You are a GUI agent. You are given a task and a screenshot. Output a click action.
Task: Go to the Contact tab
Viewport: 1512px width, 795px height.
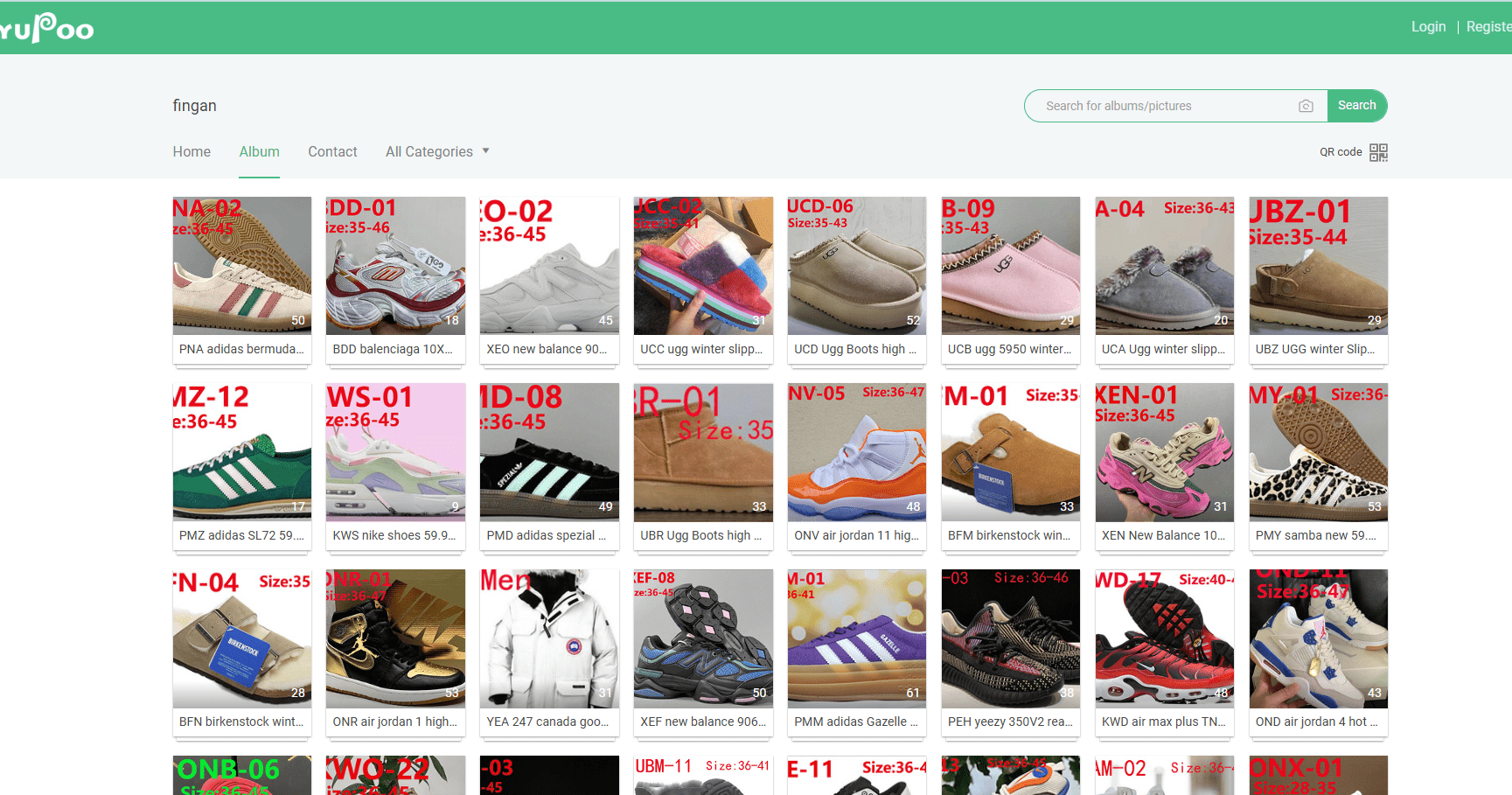tap(332, 151)
